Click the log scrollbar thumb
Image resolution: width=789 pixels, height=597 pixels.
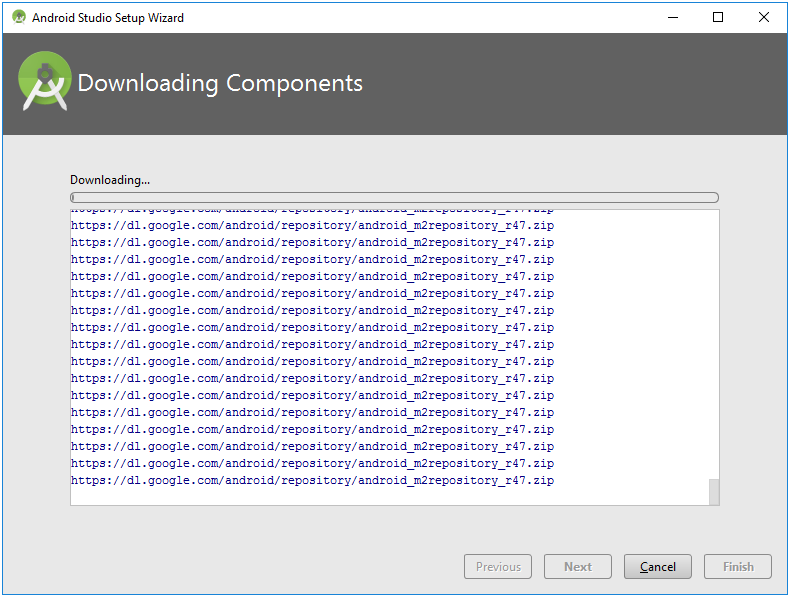point(714,492)
